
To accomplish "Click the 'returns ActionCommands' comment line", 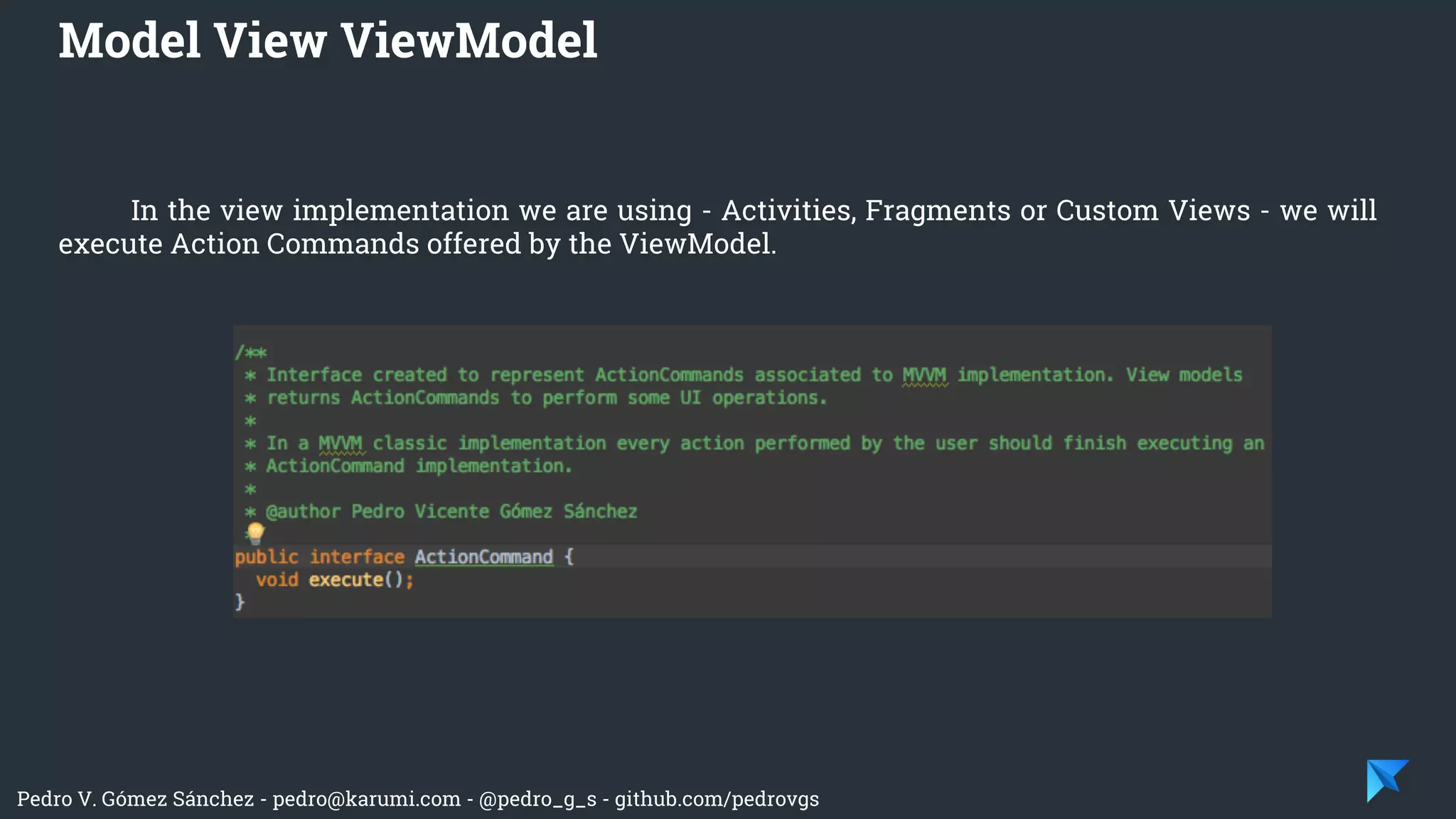I will click(x=382, y=398).
